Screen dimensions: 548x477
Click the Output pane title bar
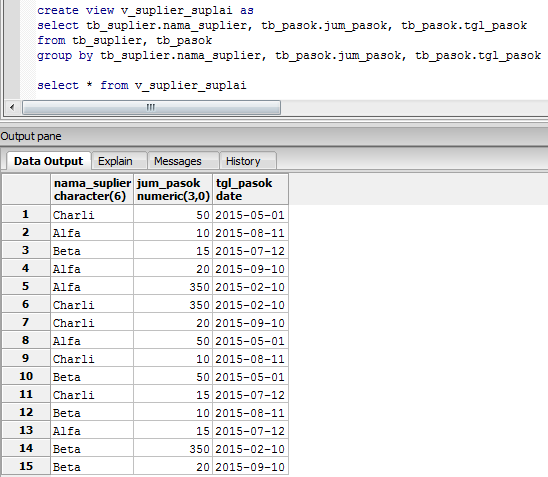point(274,136)
